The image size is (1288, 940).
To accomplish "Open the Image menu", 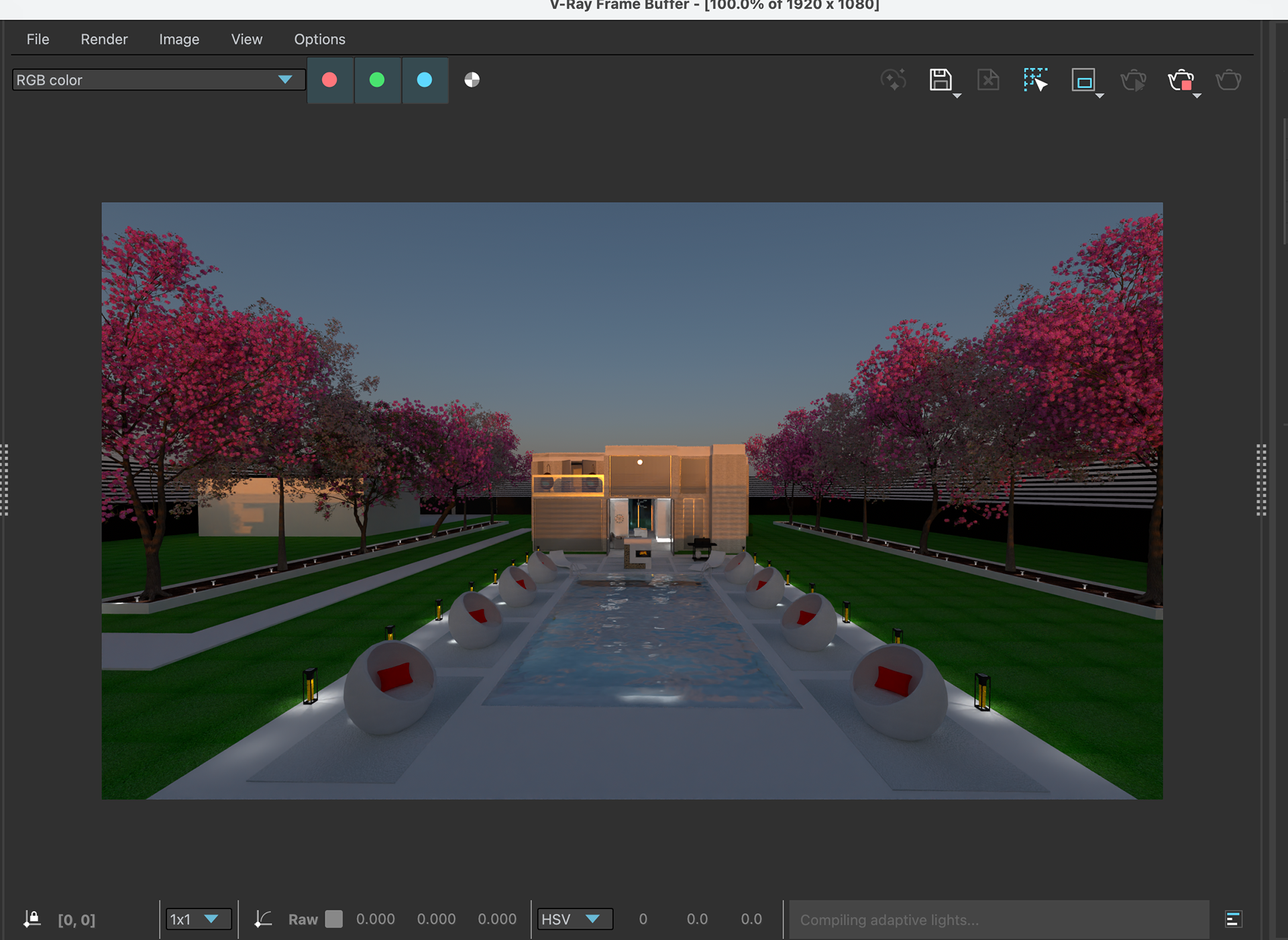I will [179, 39].
